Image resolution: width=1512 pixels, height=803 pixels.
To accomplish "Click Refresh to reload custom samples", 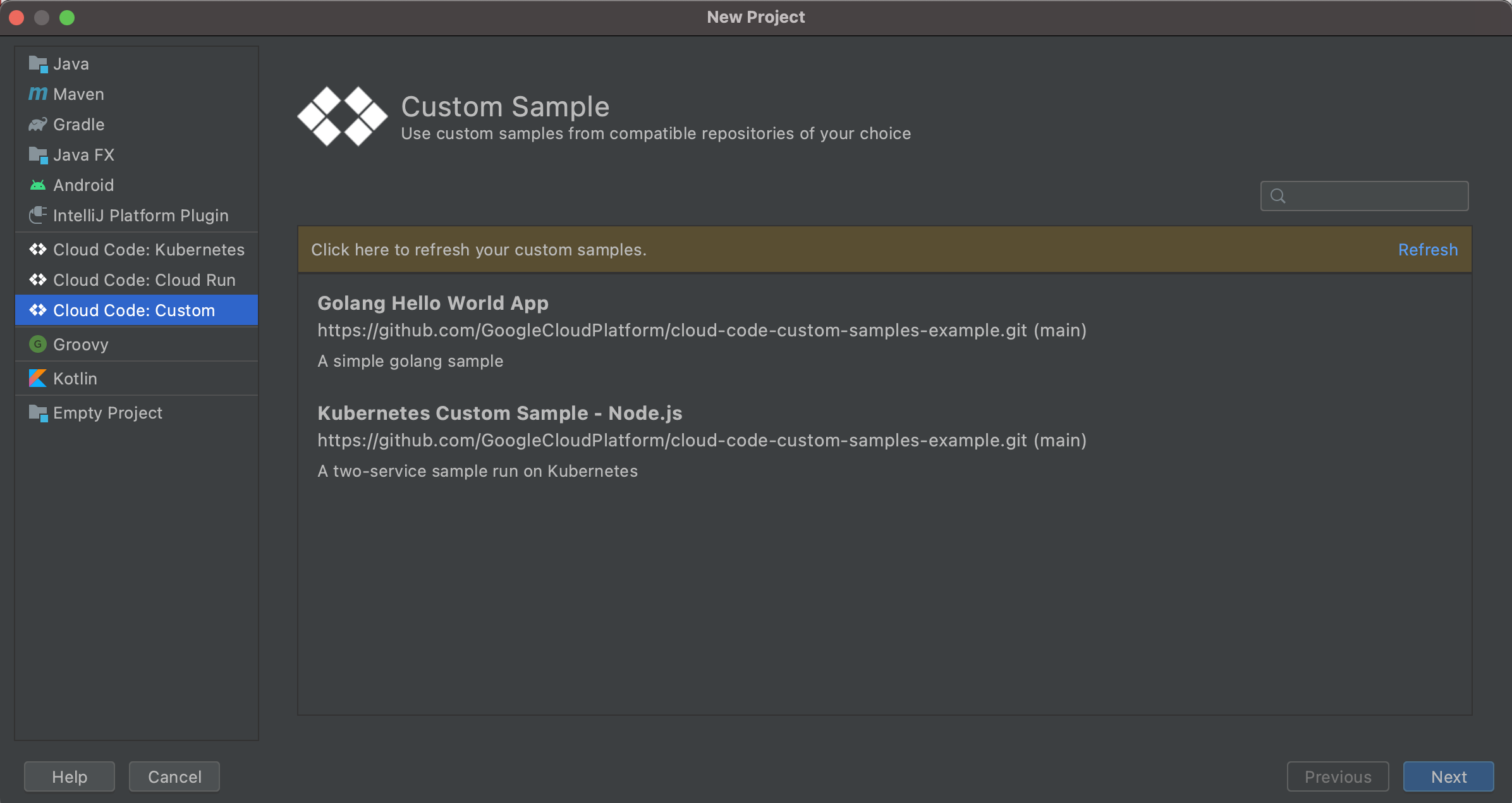I will tap(1428, 249).
